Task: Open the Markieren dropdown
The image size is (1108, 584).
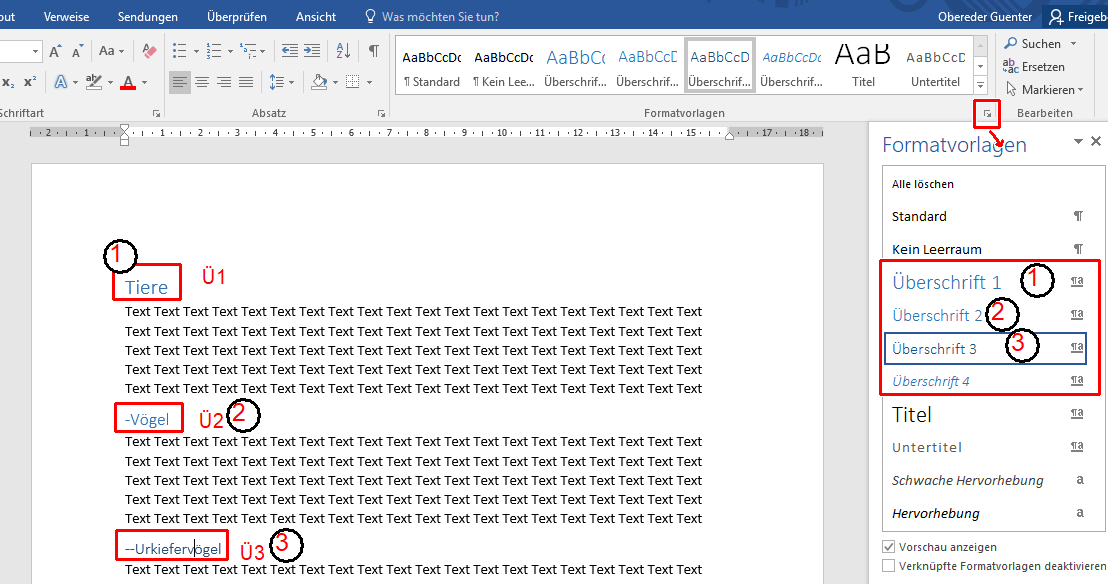Action: pyautogui.click(x=1044, y=90)
